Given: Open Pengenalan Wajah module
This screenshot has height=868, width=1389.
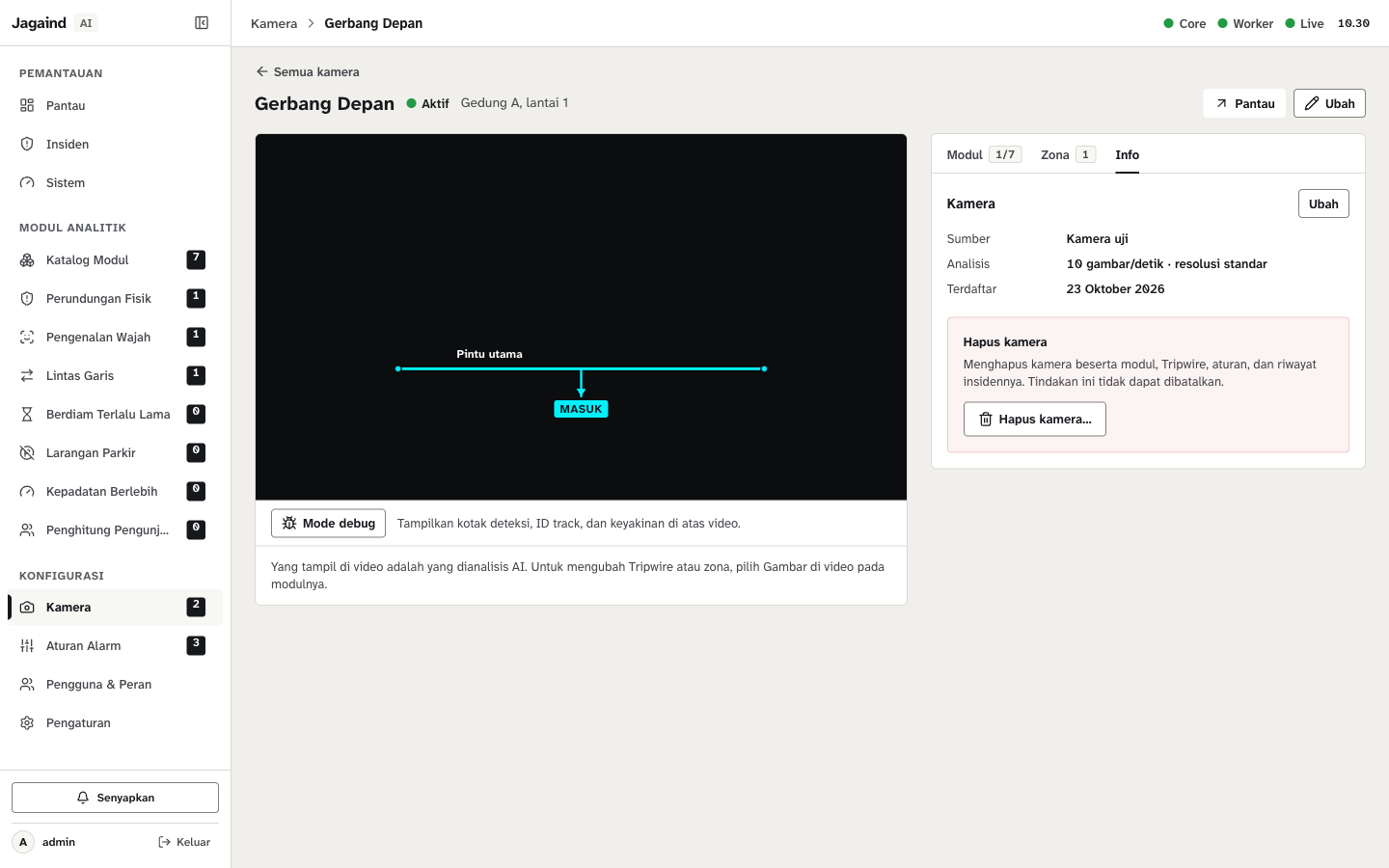Looking at the screenshot, I should tap(115, 337).
